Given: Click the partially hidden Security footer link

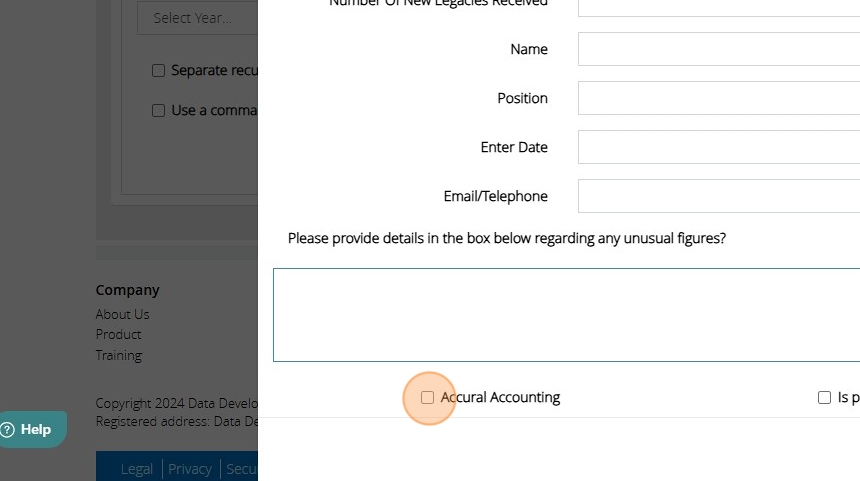Looking at the screenshot, I should click(242, 469).
